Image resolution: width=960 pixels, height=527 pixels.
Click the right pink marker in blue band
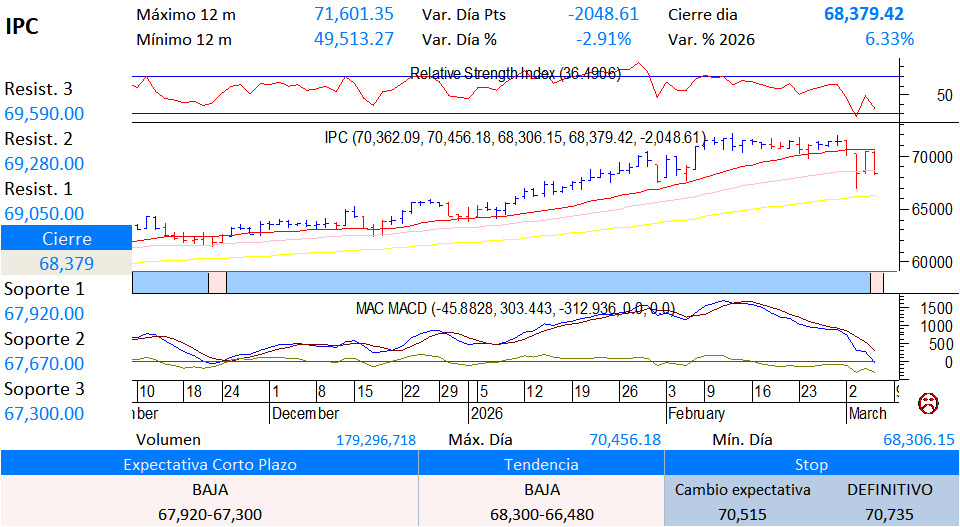877,282
